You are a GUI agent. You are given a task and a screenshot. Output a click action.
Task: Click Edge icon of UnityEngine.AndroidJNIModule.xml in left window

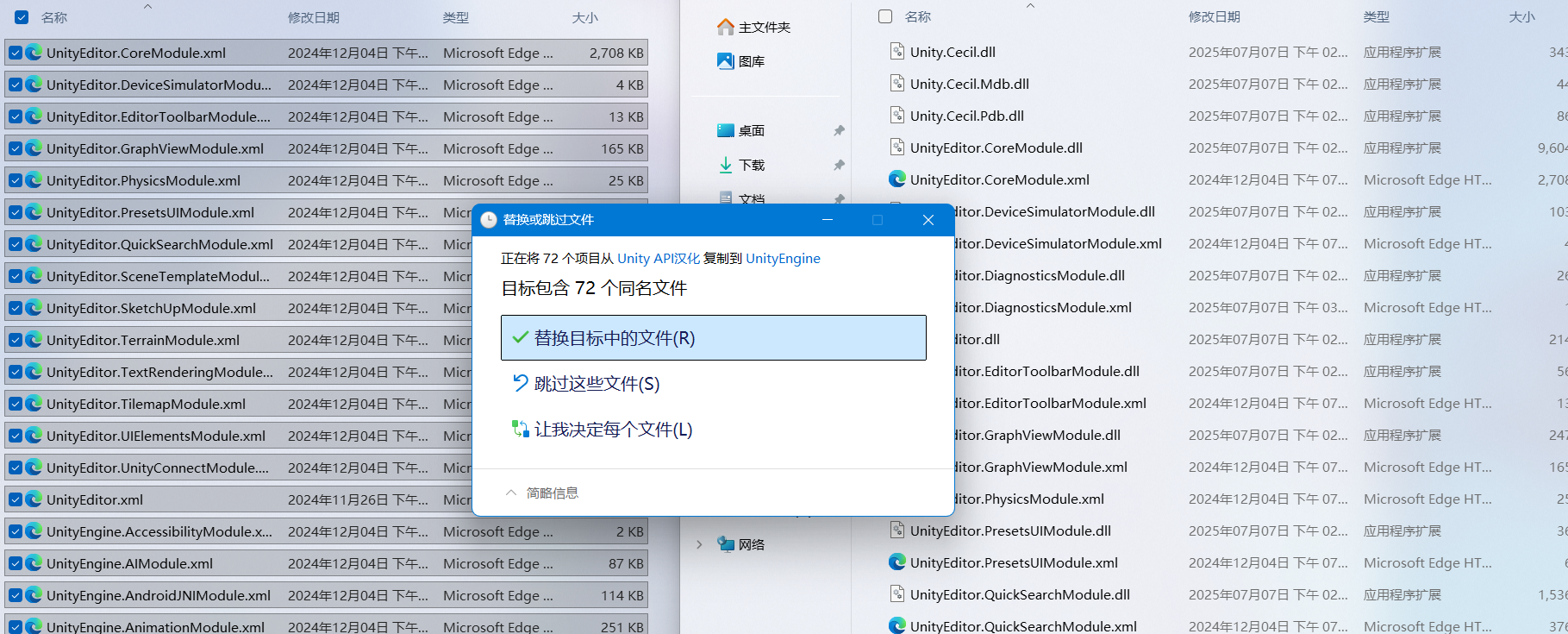click(34, 595)
